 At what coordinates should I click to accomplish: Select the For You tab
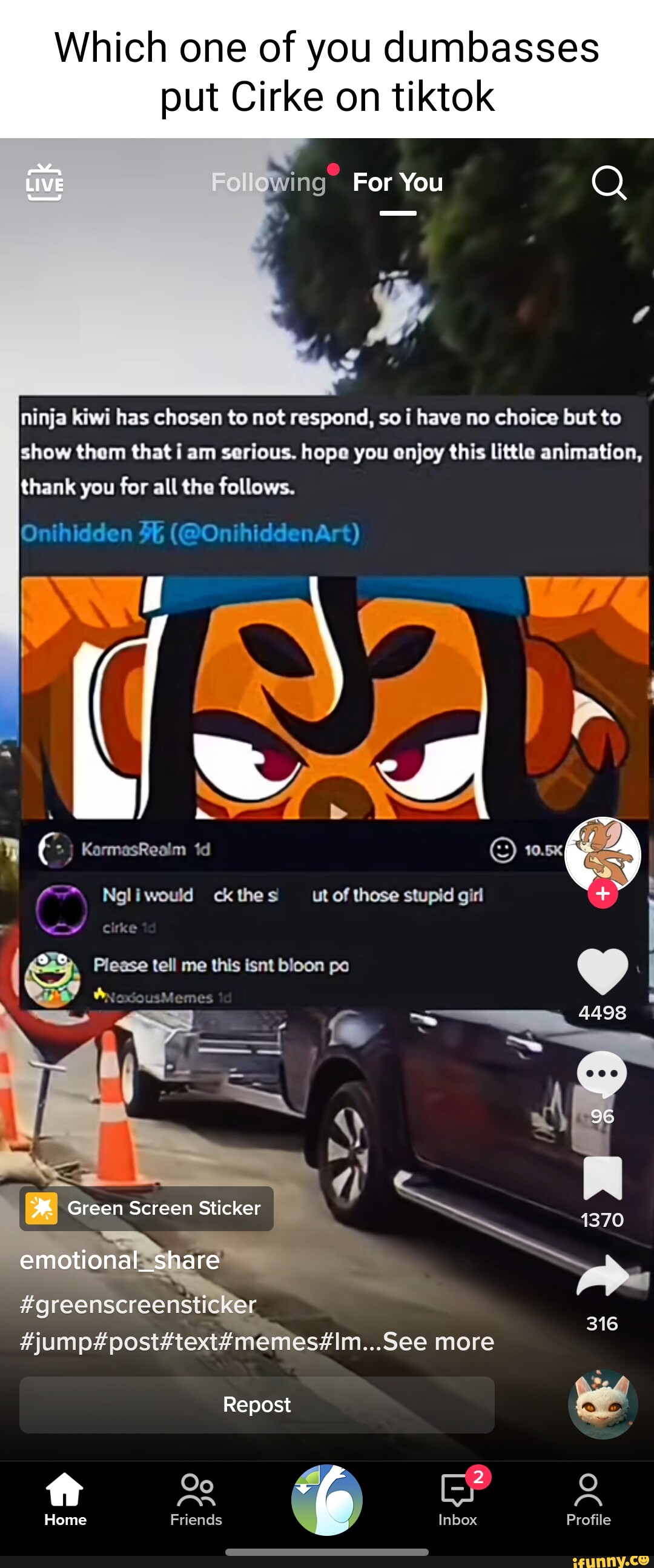[x=398, y=182]
